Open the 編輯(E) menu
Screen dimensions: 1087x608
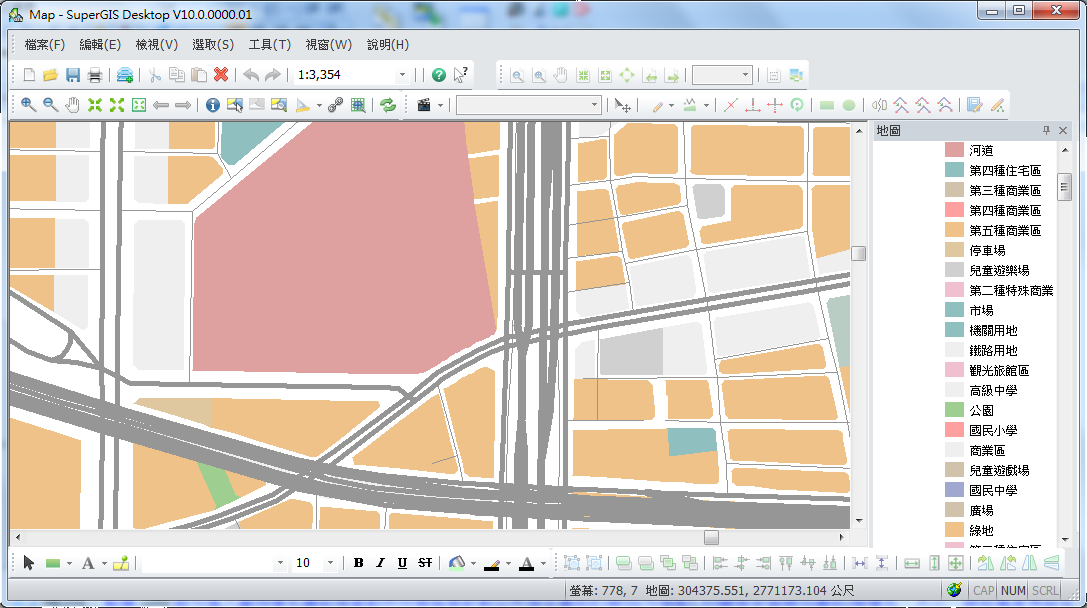point(100,44)
